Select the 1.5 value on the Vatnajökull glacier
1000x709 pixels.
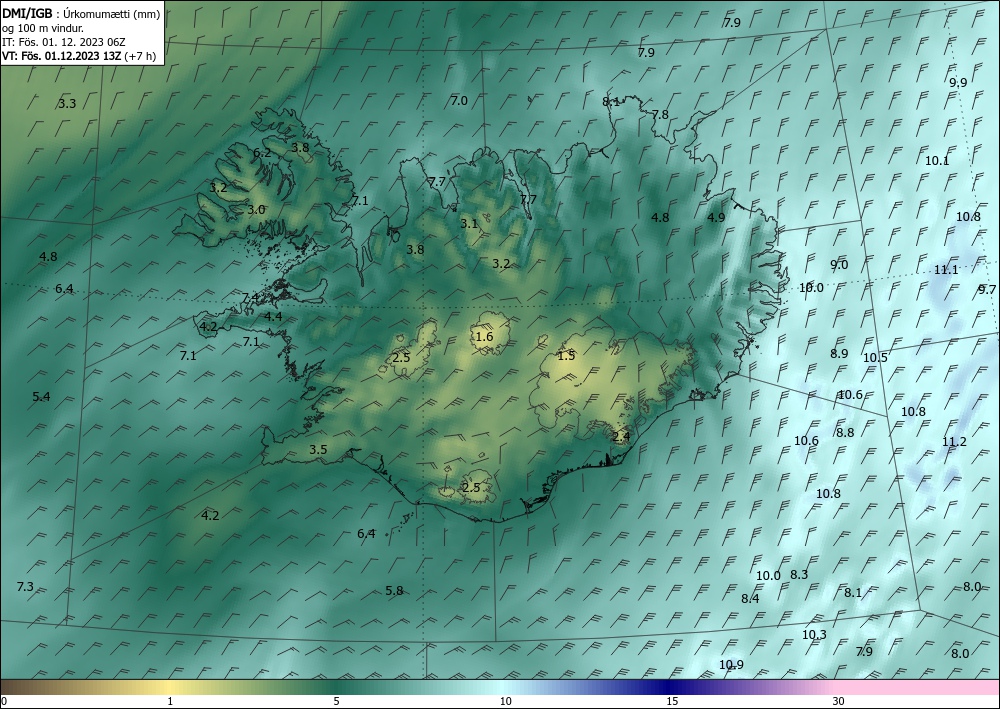[x=566, y=356]
